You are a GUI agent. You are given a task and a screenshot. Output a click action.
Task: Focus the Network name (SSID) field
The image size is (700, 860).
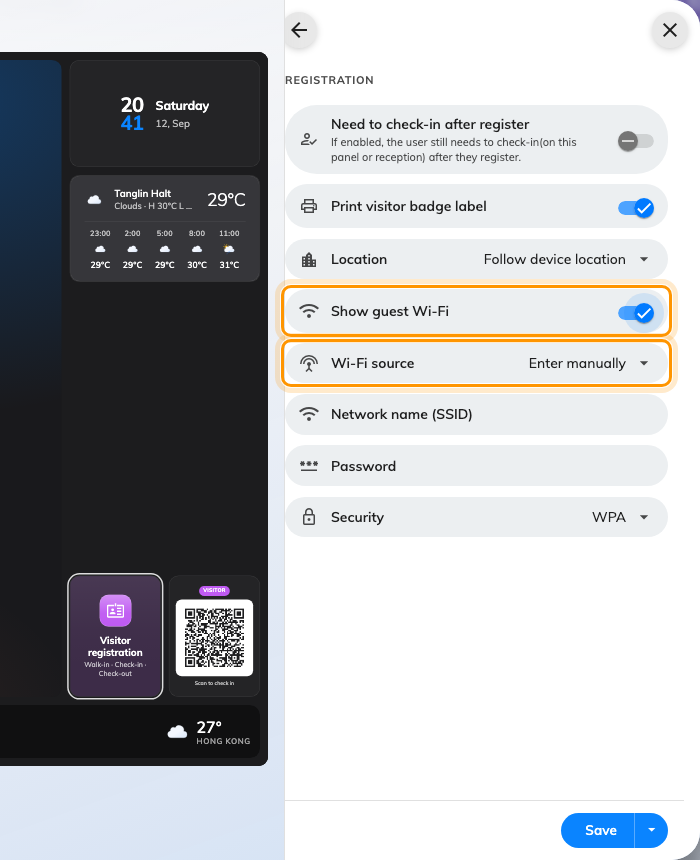tap(476, 415)
